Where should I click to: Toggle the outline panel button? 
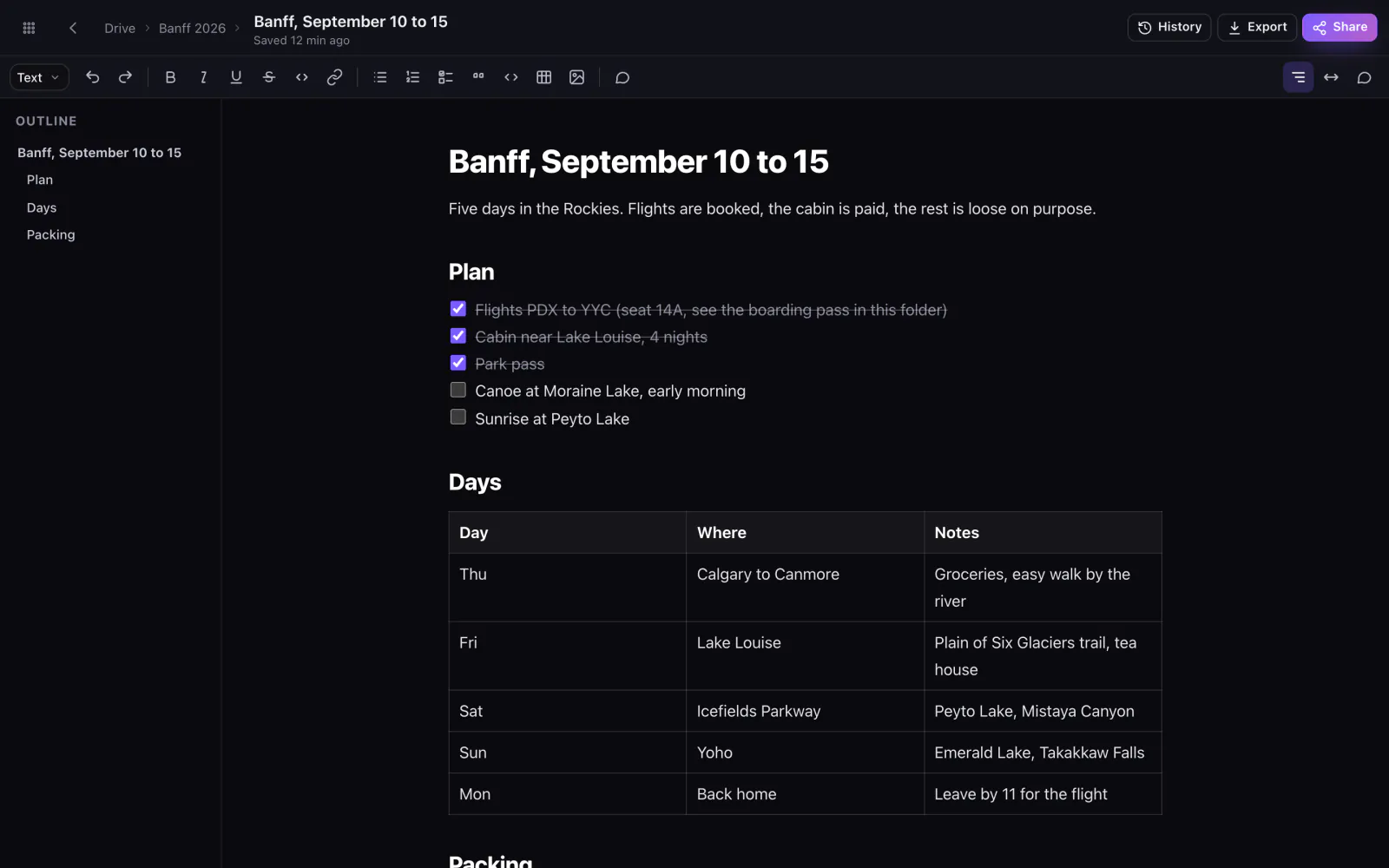[x=1298, y=77]
